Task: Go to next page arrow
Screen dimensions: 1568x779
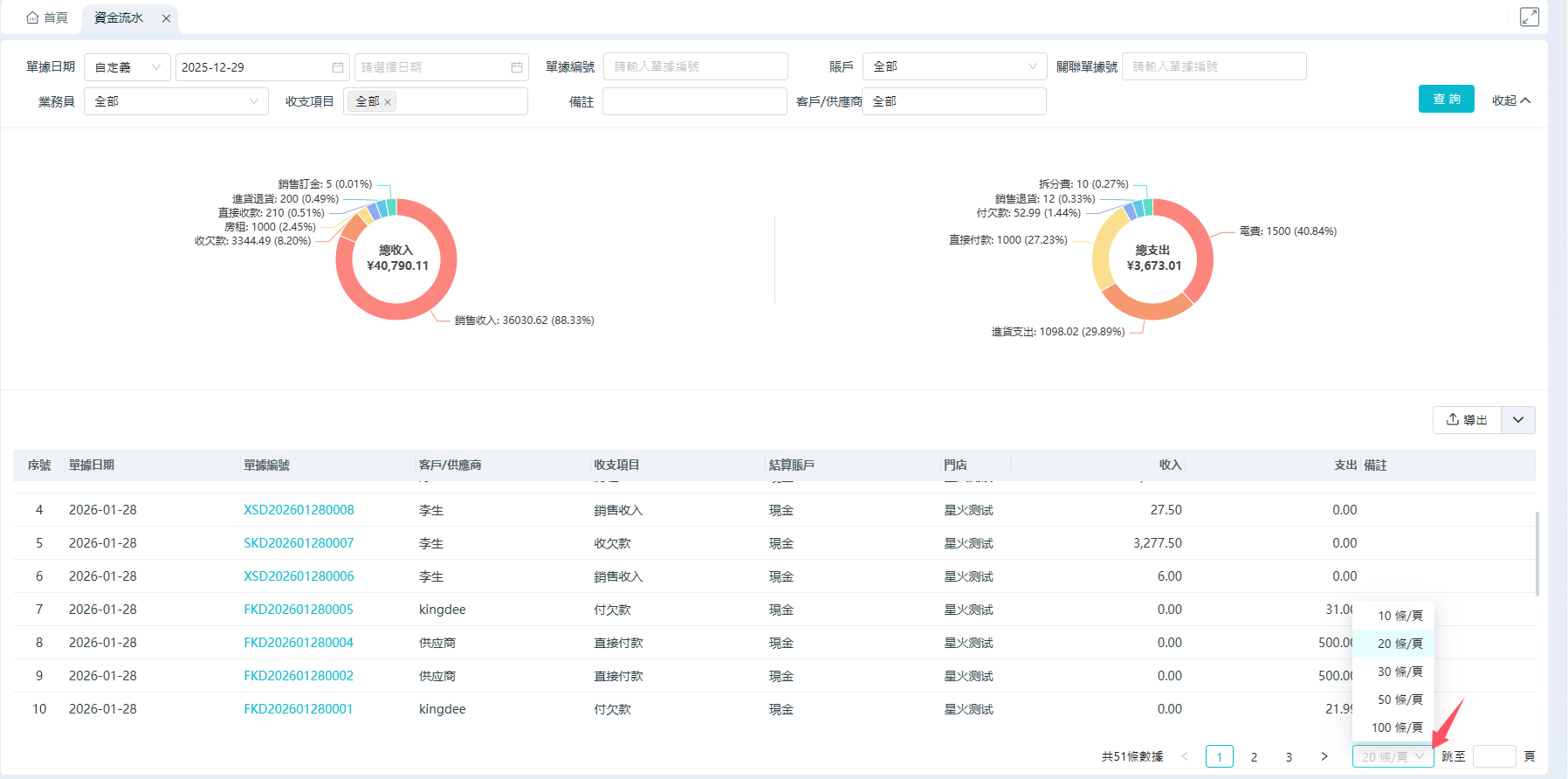Action: pyautogui.click(x=1324, y=756)
